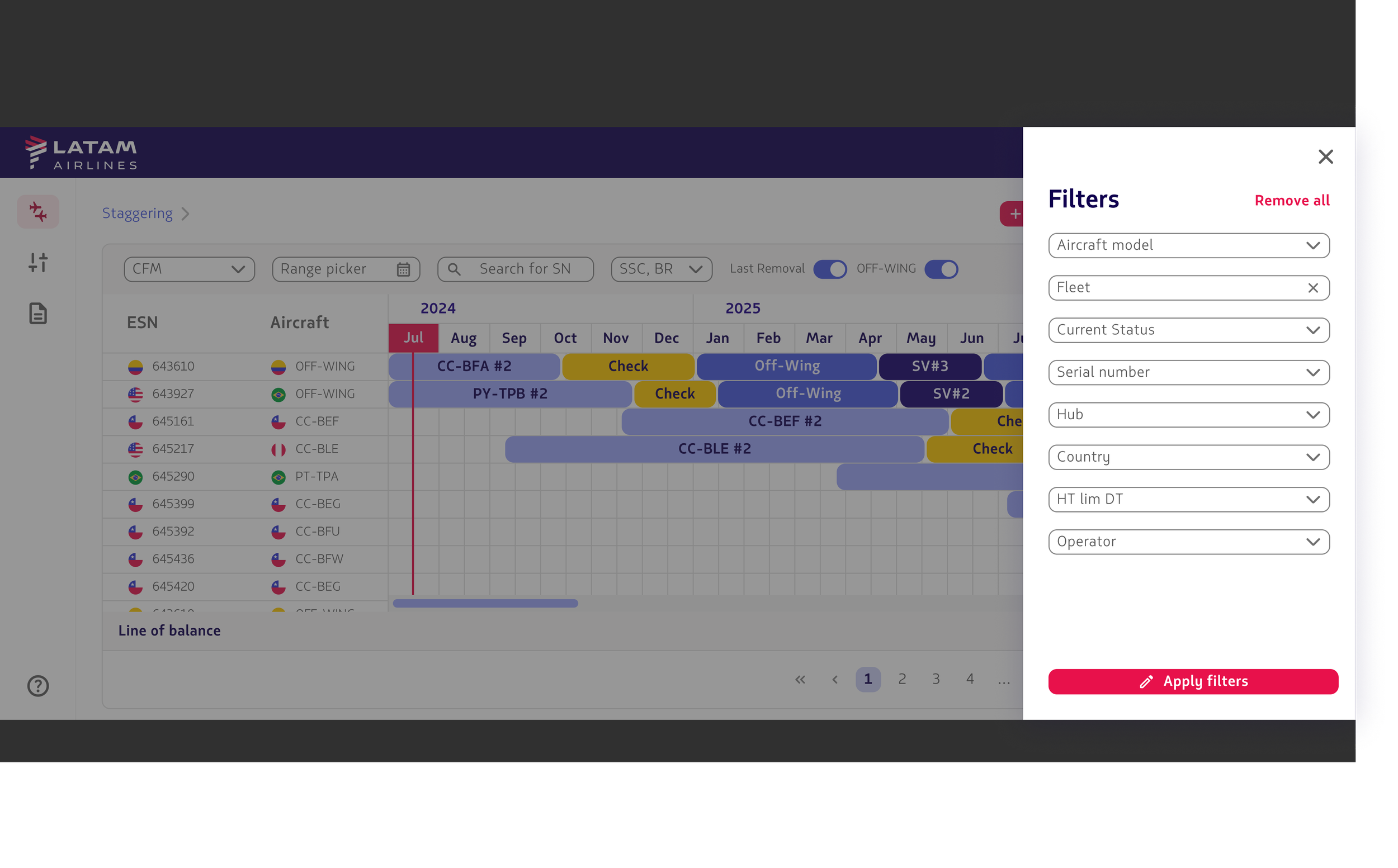Image resolution: width=1398 pixels, height=868 pixels.
Task: Go to page 2
Action: point(902,680)
